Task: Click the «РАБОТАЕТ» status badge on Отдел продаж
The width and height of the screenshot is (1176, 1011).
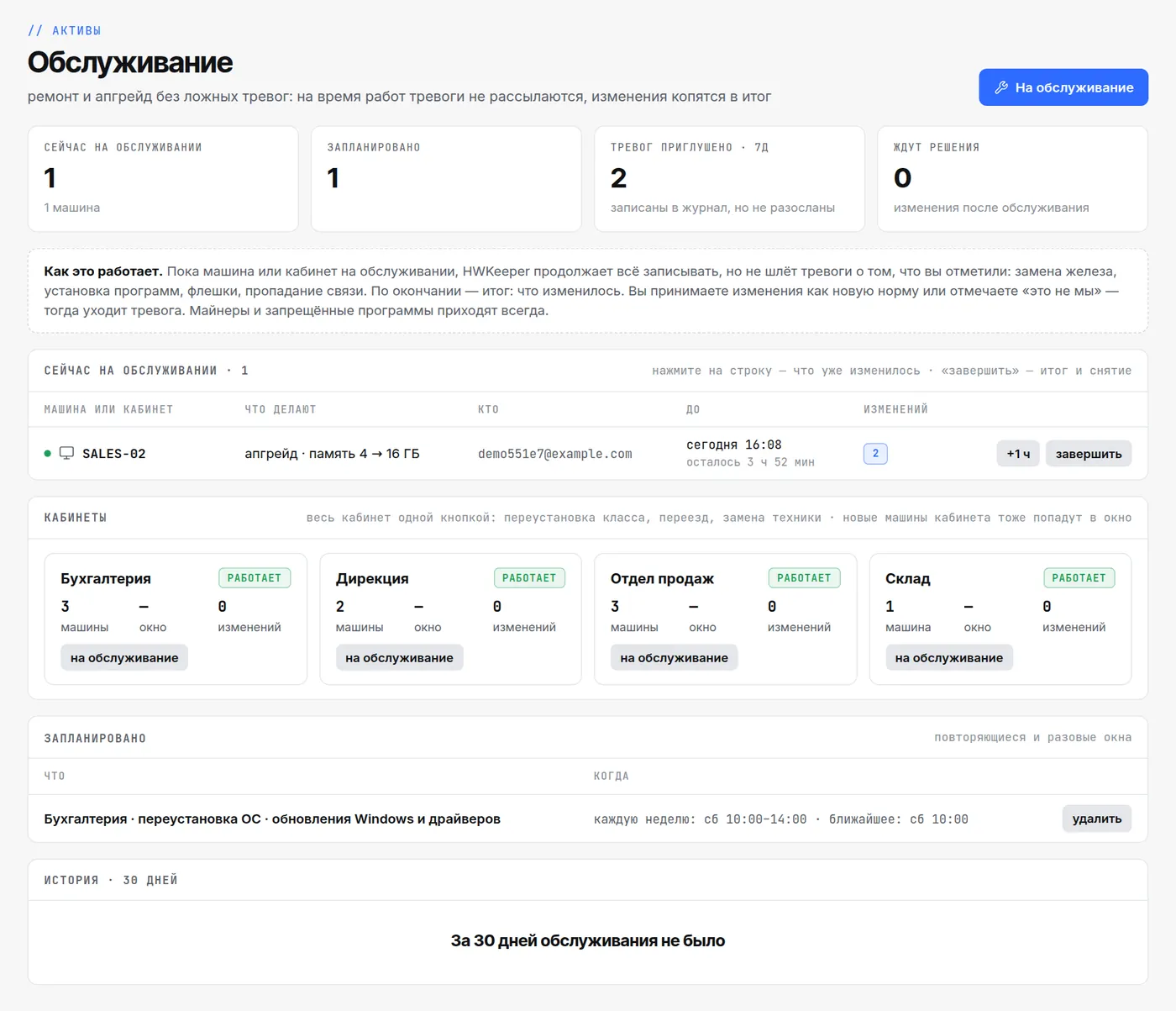Action: tap(804, 578)
